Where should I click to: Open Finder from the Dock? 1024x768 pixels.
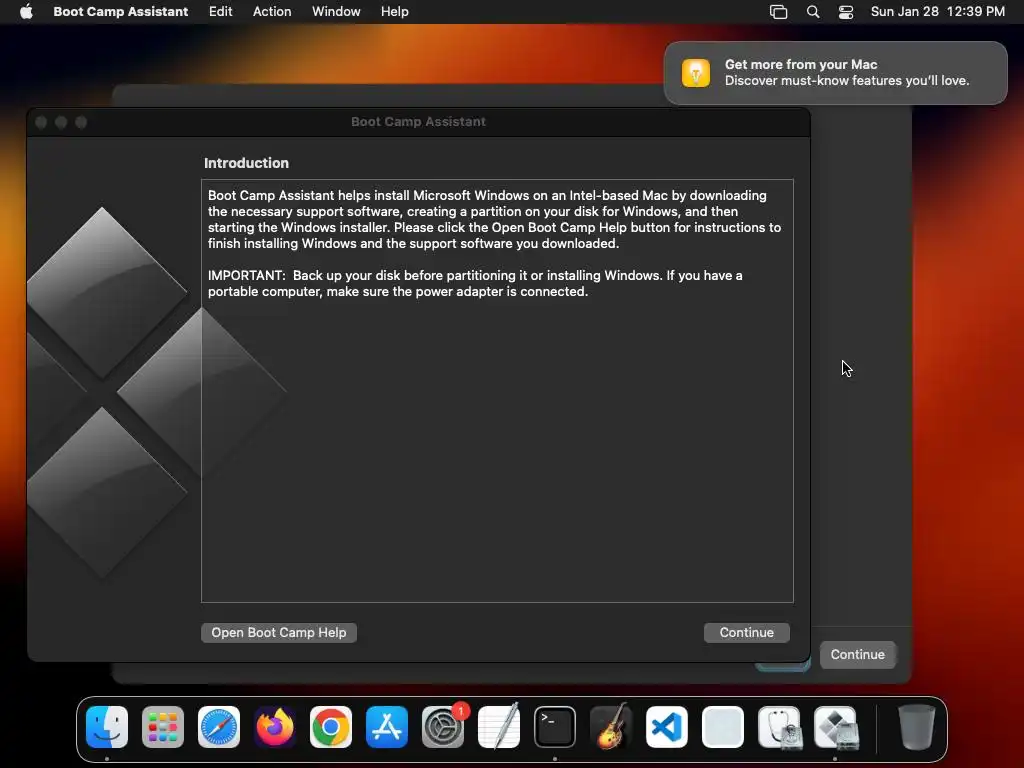pos(107,727)
